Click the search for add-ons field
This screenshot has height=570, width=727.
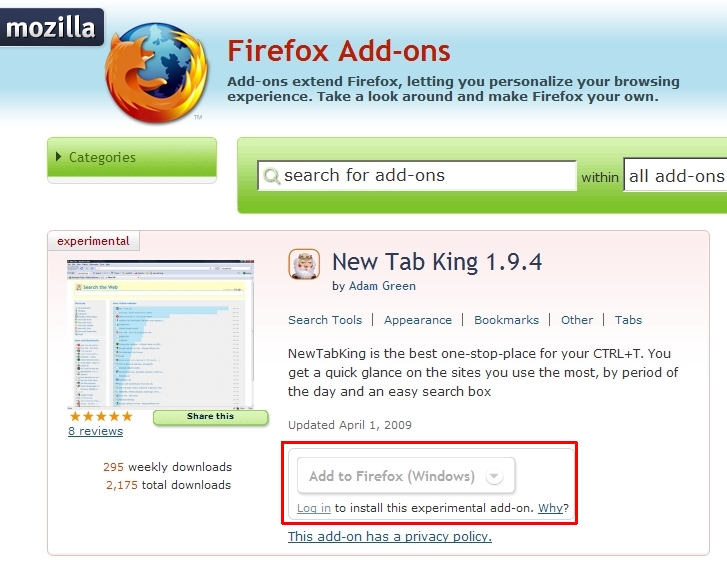(417, 176)
